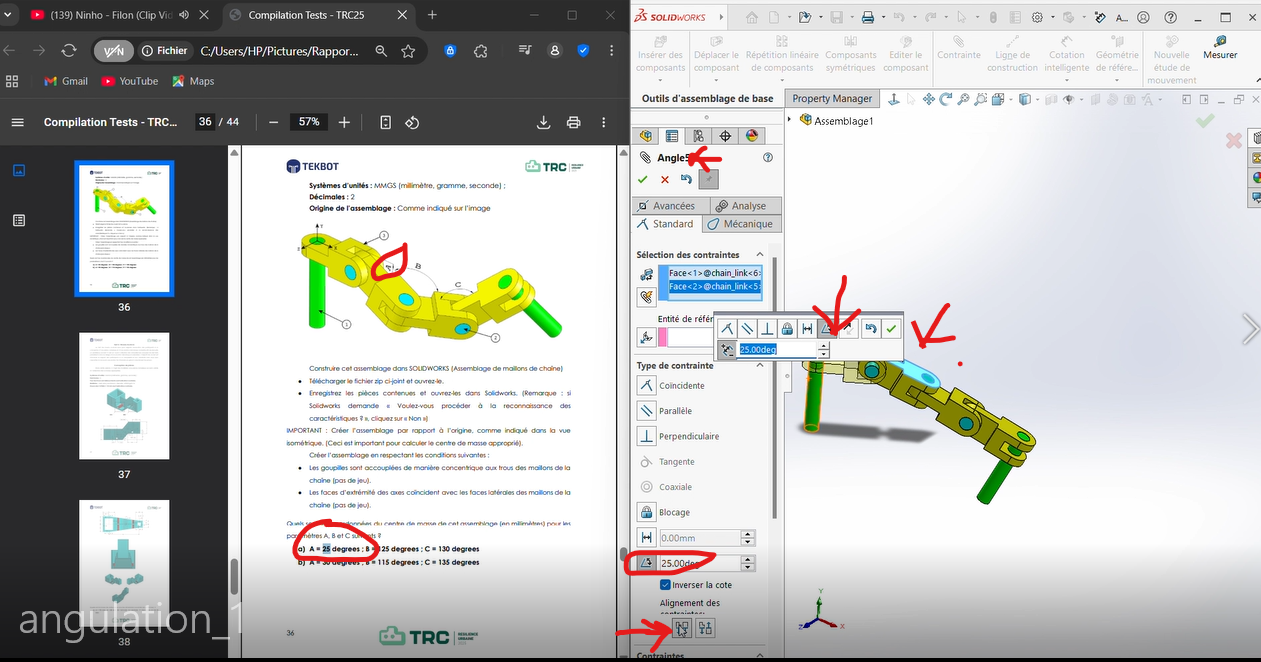Select the Blocage lock mate
Screen dimensions: 1261x662
pos(647,512)
